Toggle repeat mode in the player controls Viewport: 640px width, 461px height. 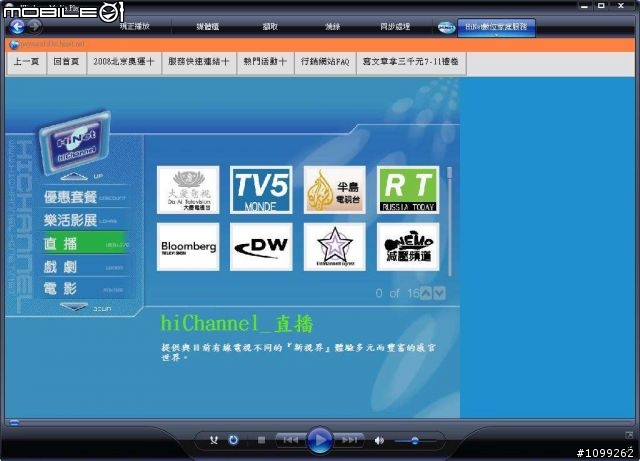(x=233, y=440)
